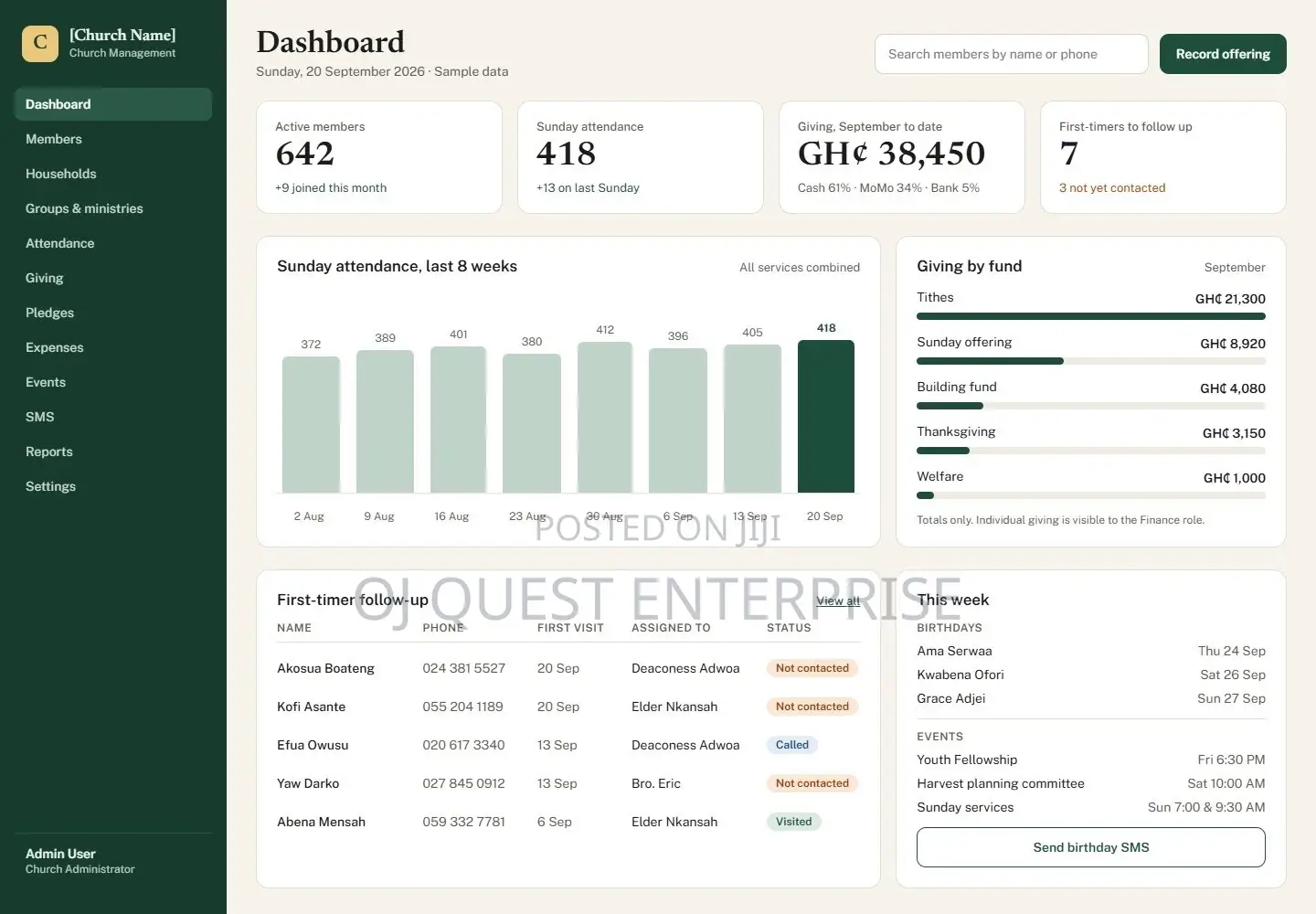
Task: Click Abena Mensah's Visited status badge
Action: [x=793, y=822]
